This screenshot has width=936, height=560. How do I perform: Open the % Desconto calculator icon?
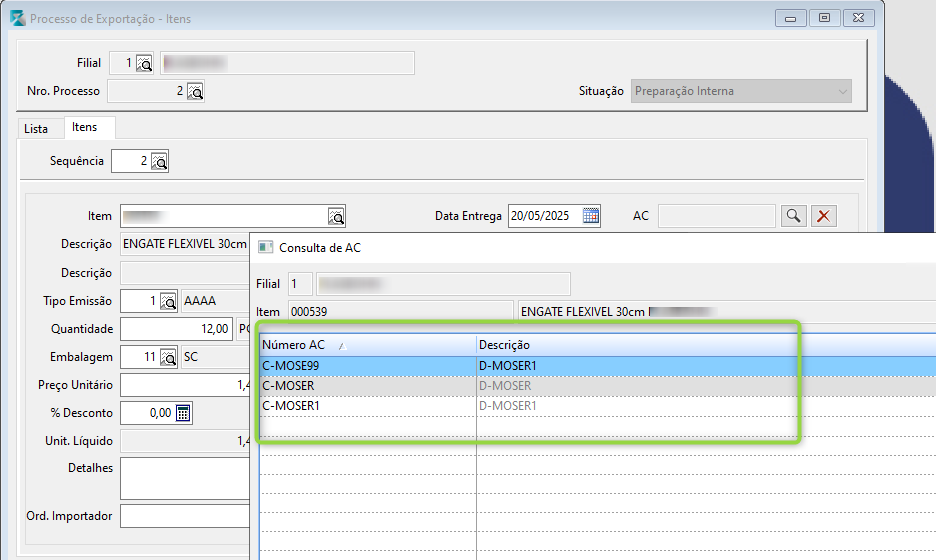183,413
